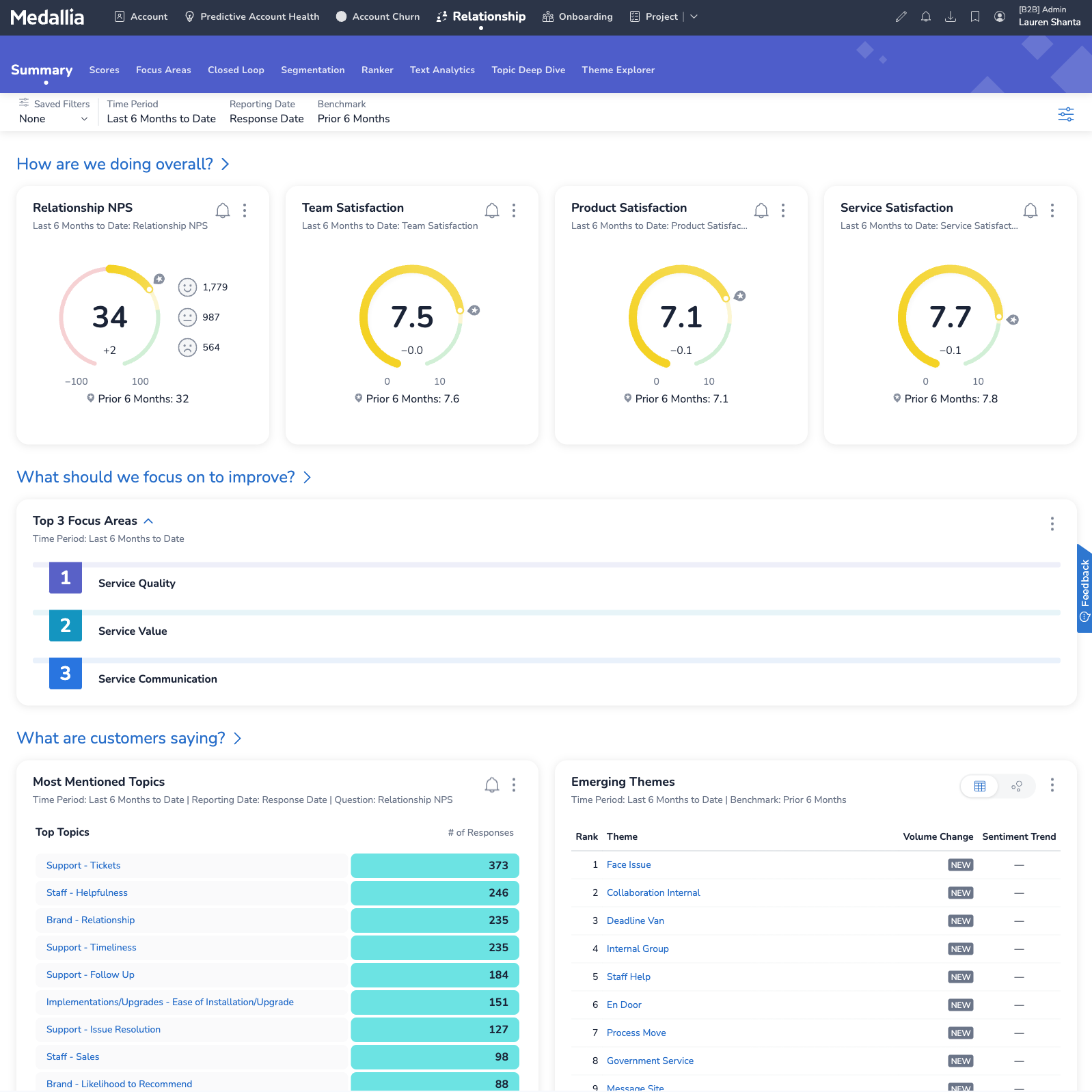
Task: Set alert bell on Relationship NPS card
Action: tap(223, 210)
